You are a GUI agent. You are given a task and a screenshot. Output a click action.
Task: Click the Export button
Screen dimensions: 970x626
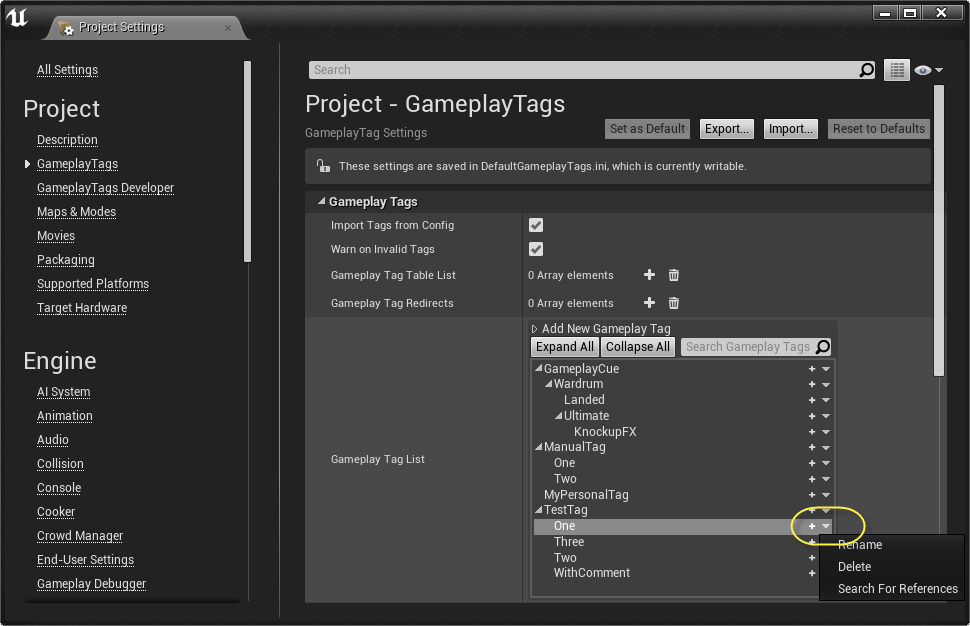point(726,128)
